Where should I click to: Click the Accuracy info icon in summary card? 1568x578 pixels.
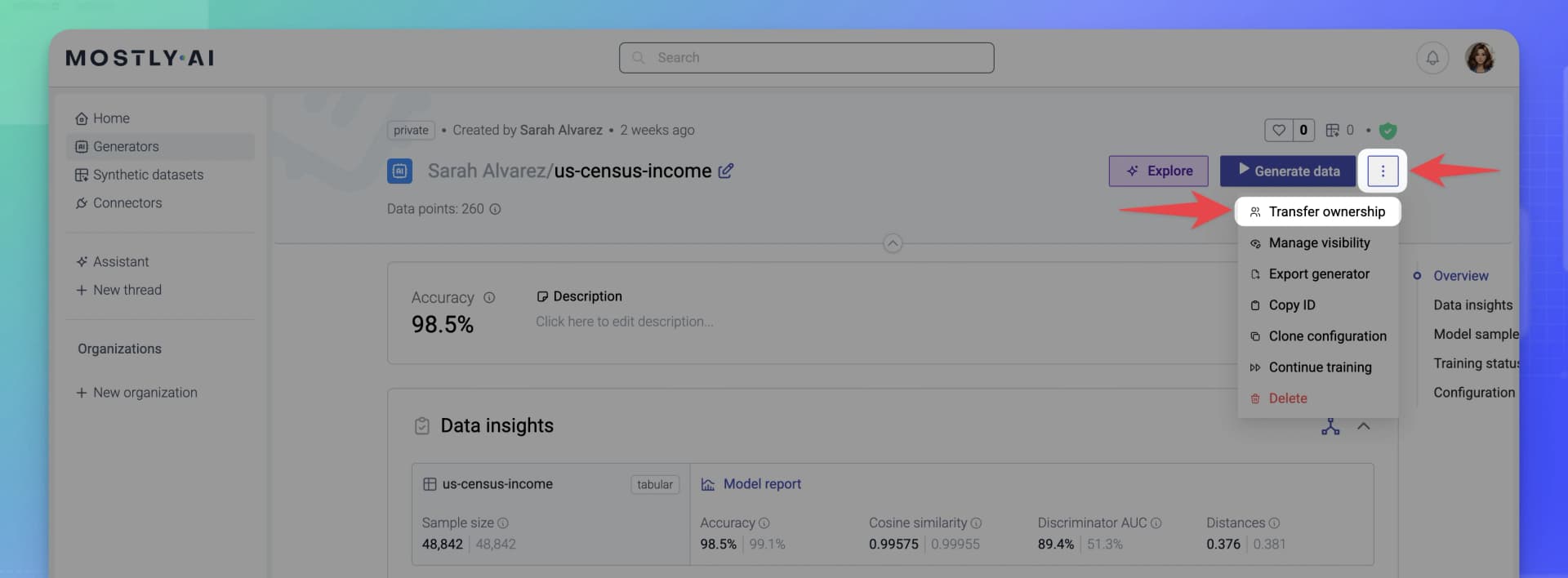click(489, 298)
